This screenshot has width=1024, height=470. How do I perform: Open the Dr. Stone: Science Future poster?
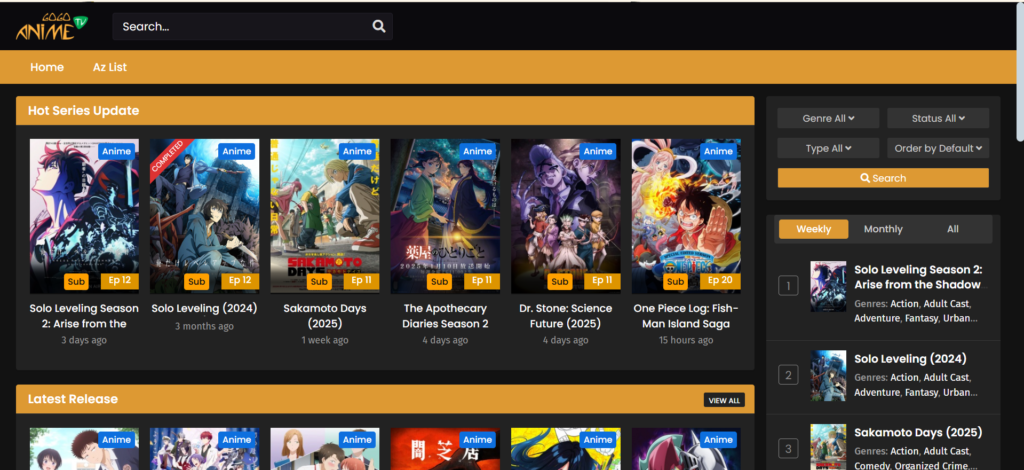coord(566,216)
